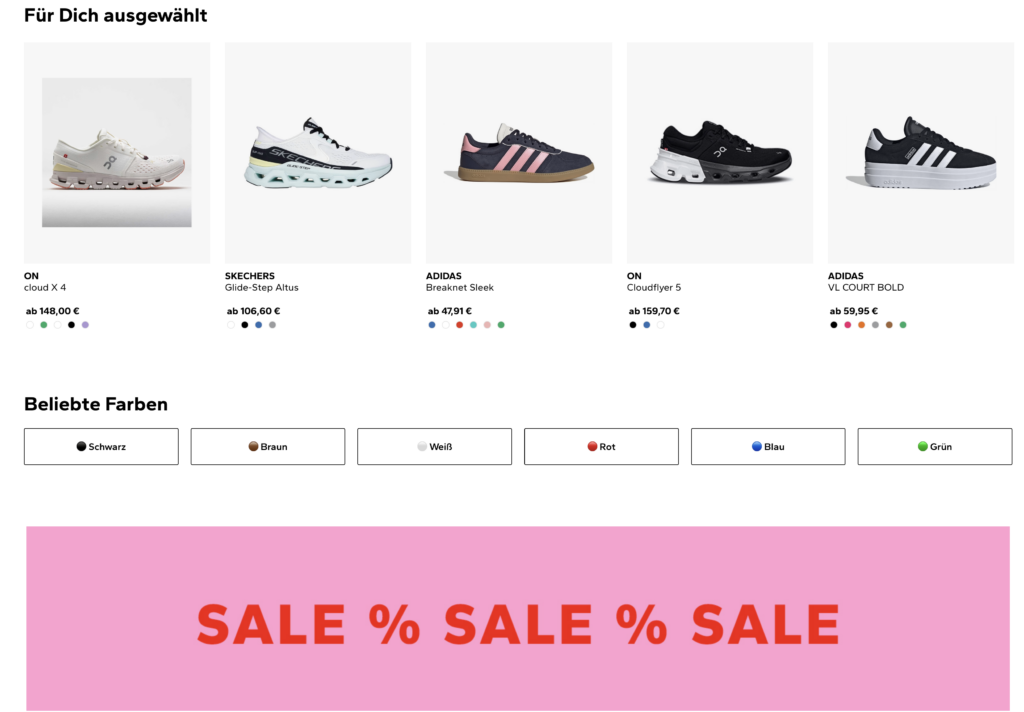Click the Adidas Breaknet Sleek shoe photo

(519, 153)
